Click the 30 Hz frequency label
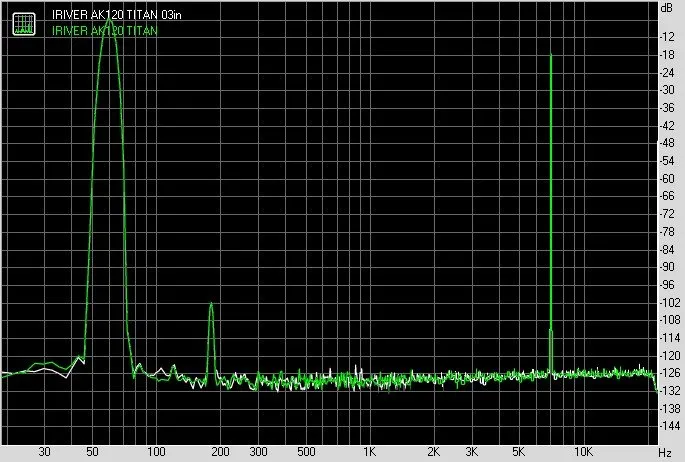 pos(44,452)
